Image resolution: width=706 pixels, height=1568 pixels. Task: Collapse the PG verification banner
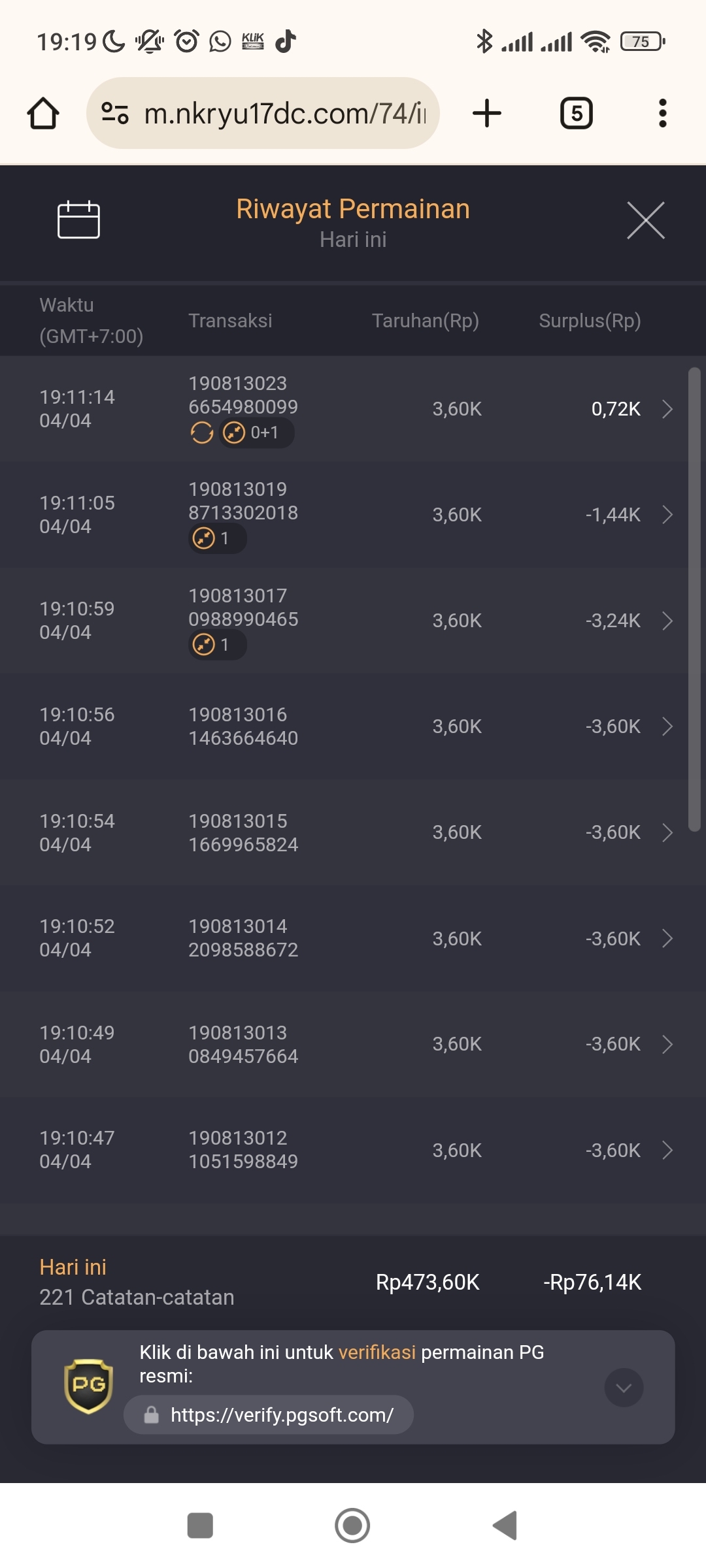[x=624, y=1388]
